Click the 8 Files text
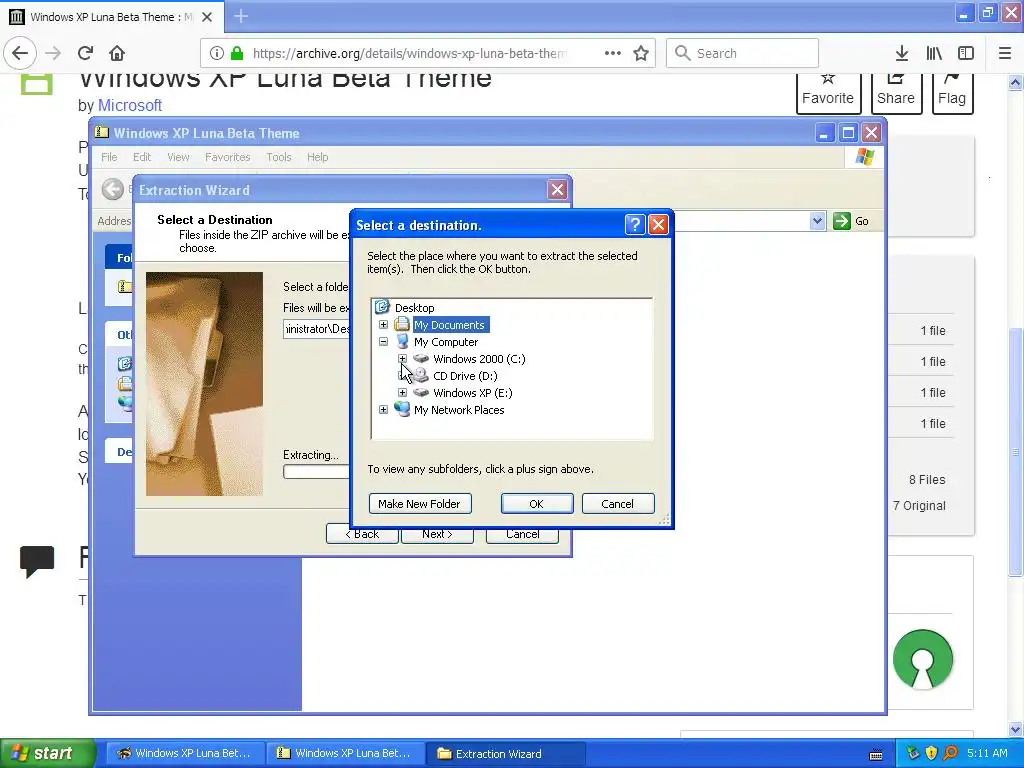 927,479
